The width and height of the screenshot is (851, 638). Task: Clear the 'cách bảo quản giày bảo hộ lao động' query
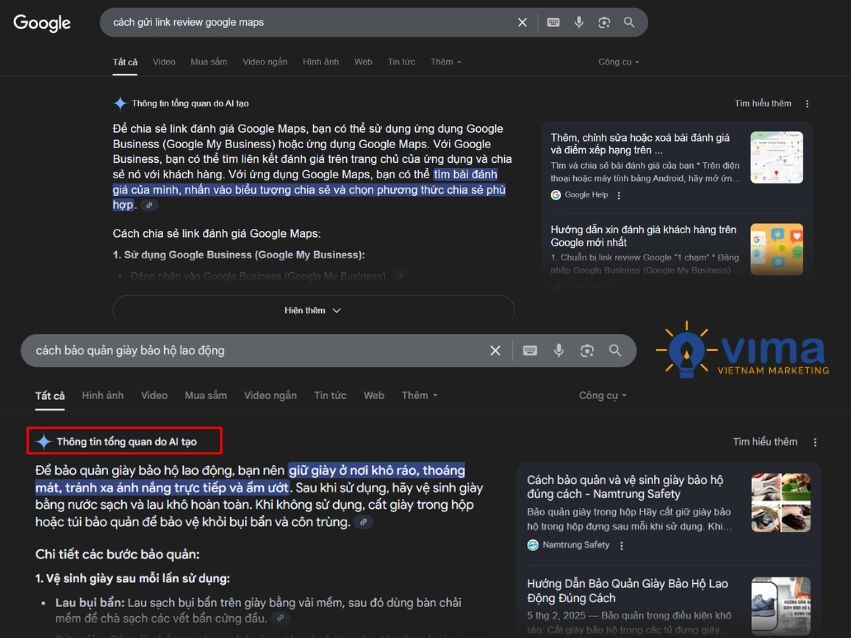coord(495,351)
